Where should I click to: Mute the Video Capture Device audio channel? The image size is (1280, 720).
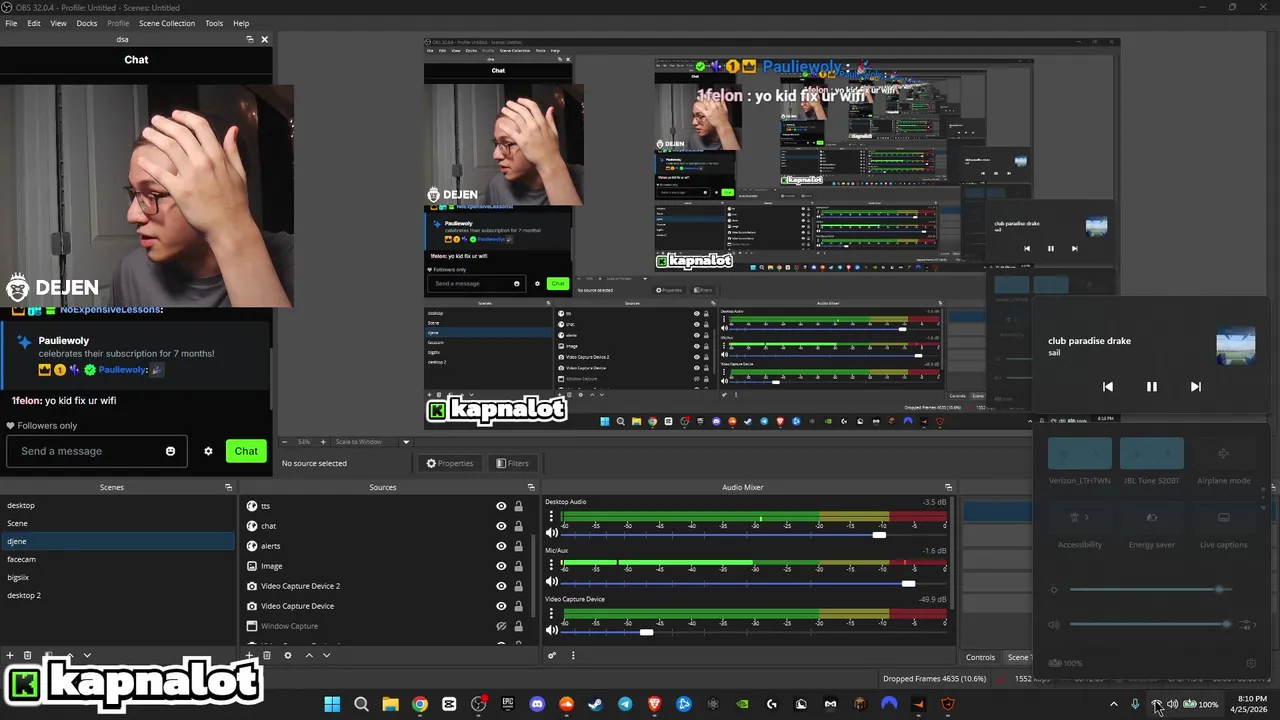(x=551, y=630)
